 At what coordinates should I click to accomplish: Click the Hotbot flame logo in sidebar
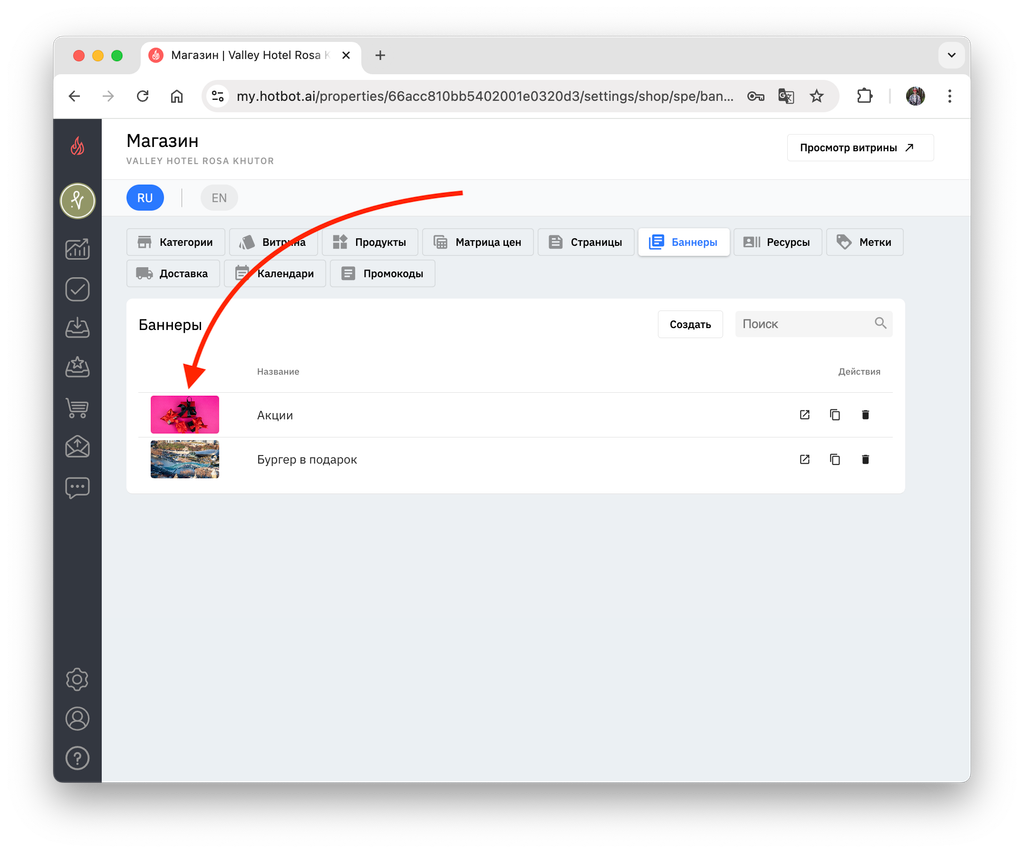pos(77,146)
